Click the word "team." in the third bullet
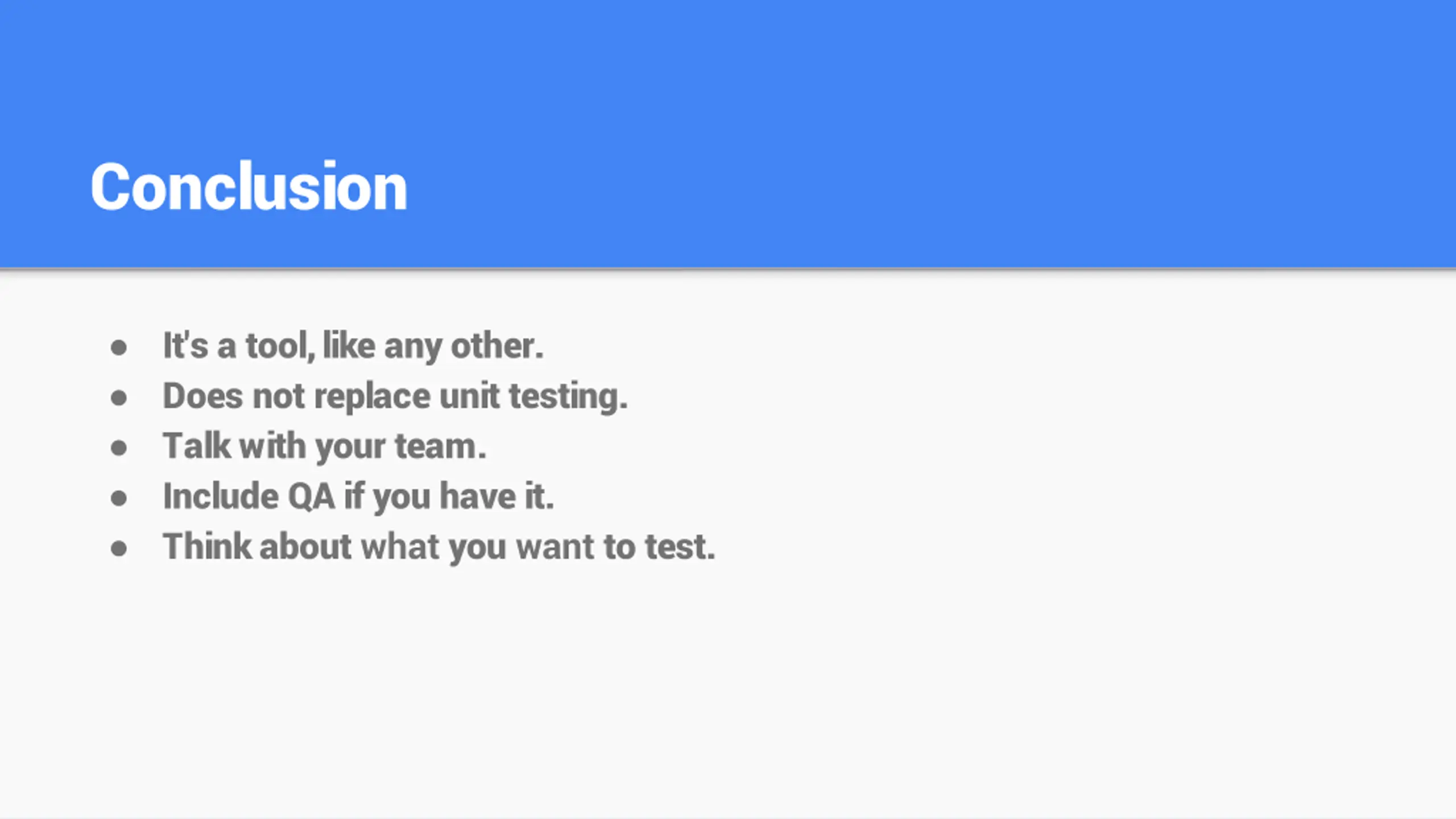The image size is (1456, 819). [x=441, y=446]
